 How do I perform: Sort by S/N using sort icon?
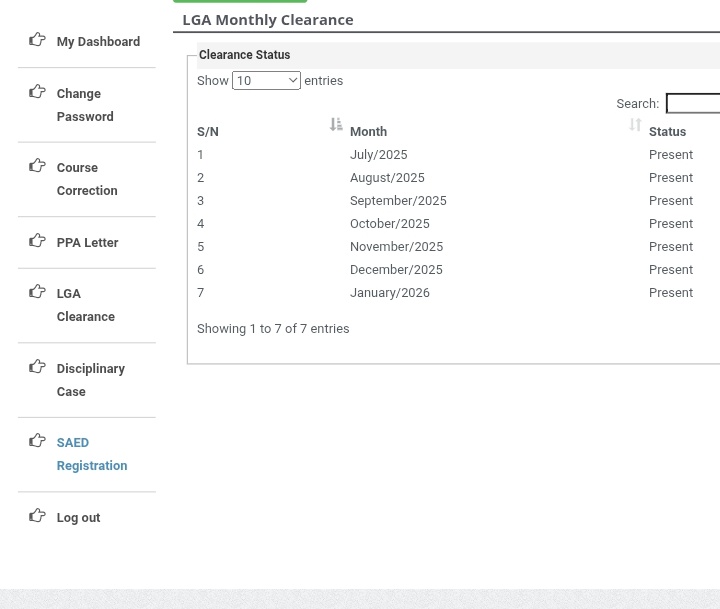coord(336,124)
